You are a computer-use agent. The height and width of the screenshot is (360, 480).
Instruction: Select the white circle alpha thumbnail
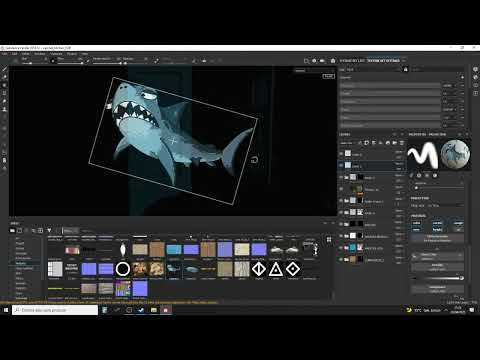(123, 269)
